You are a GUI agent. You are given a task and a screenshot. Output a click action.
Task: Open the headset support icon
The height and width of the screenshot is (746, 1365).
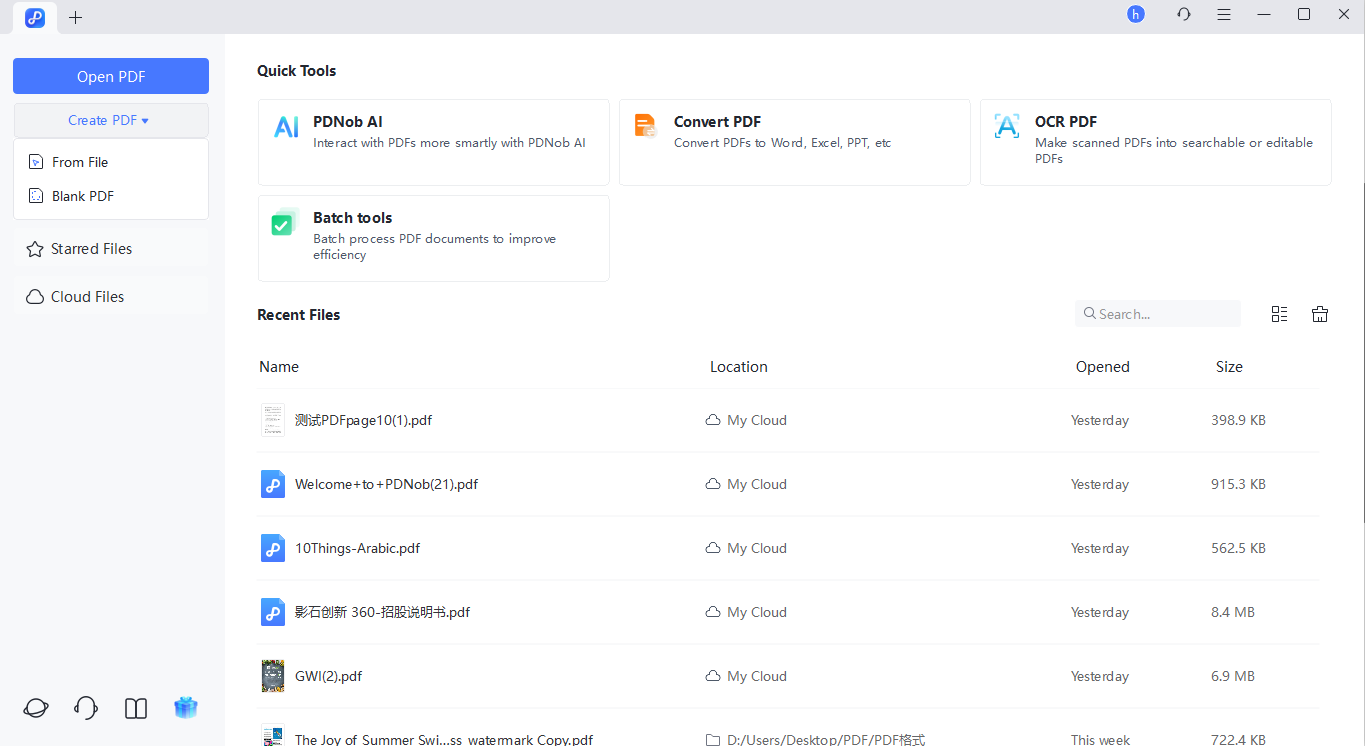86,708
